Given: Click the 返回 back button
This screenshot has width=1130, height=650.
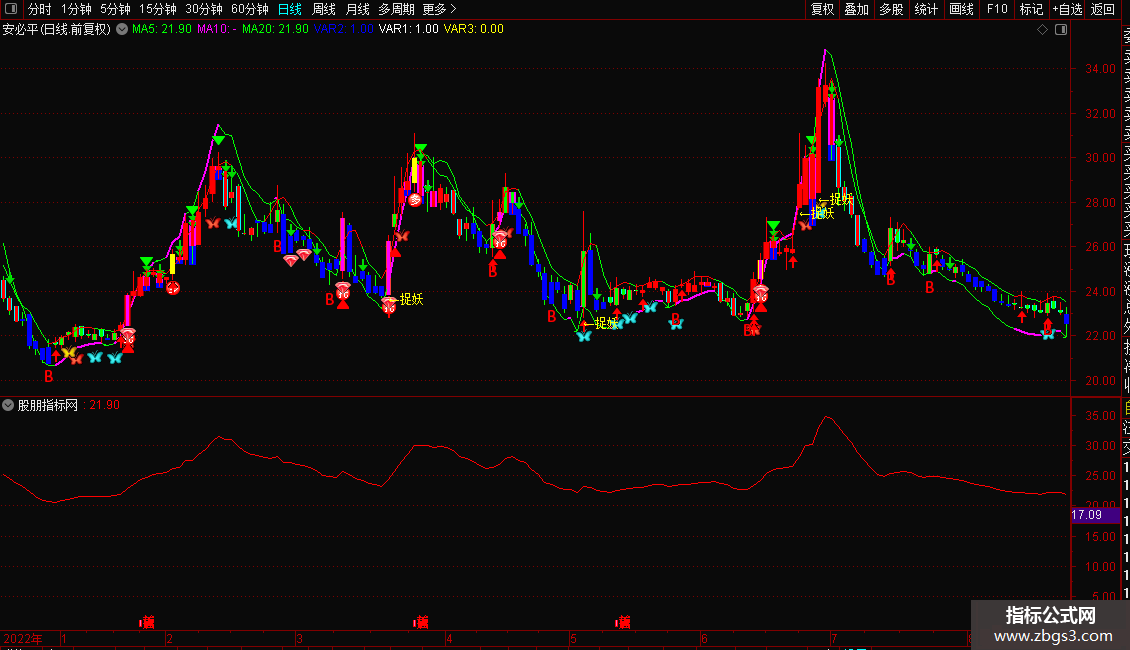Looking at the screenshot, I should click(1103, 9).
